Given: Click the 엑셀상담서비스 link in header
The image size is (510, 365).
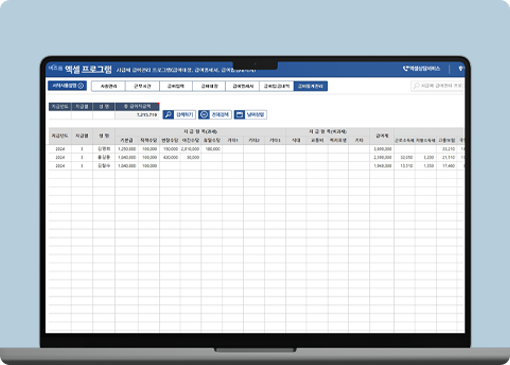Looking at the screenshot, I should tap(421, 69).
